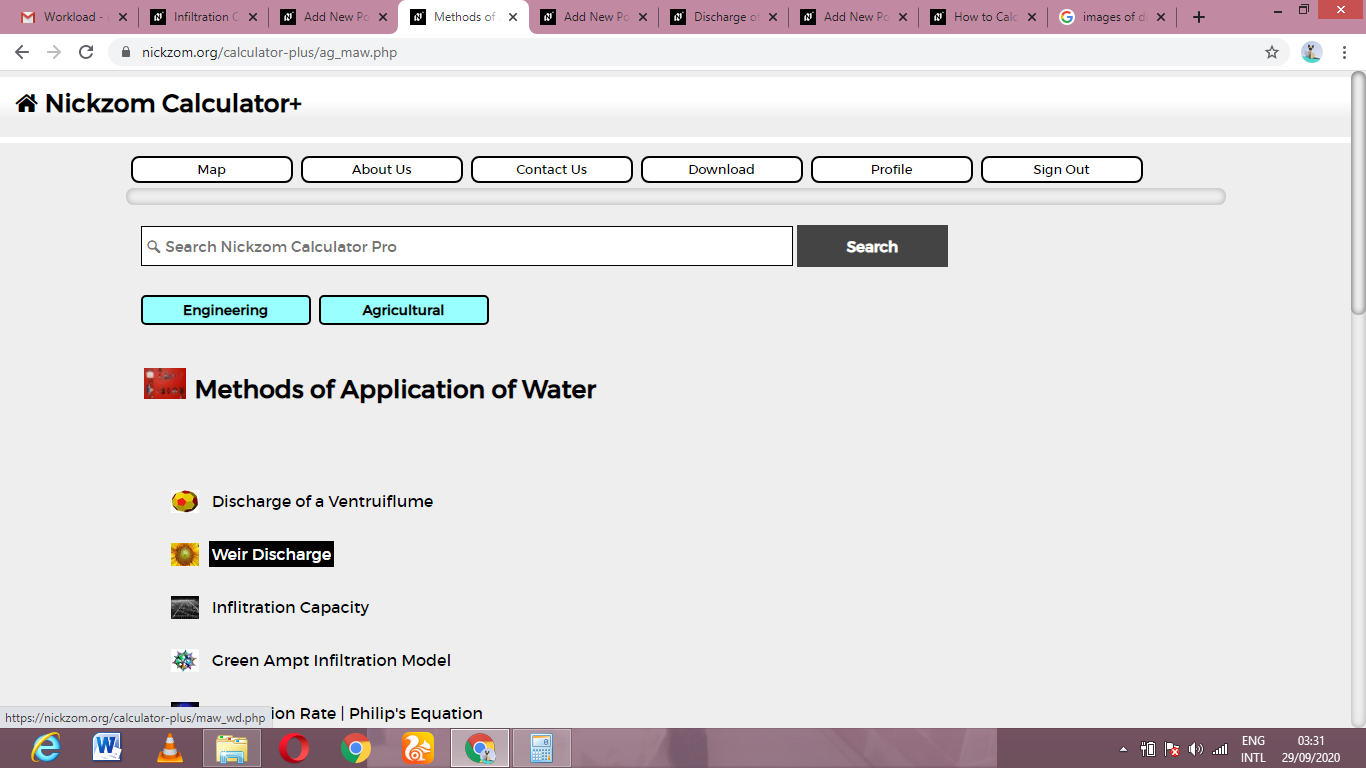Close the Methods of tab
The image size is (1366, 768).
(x=513, y=17)
